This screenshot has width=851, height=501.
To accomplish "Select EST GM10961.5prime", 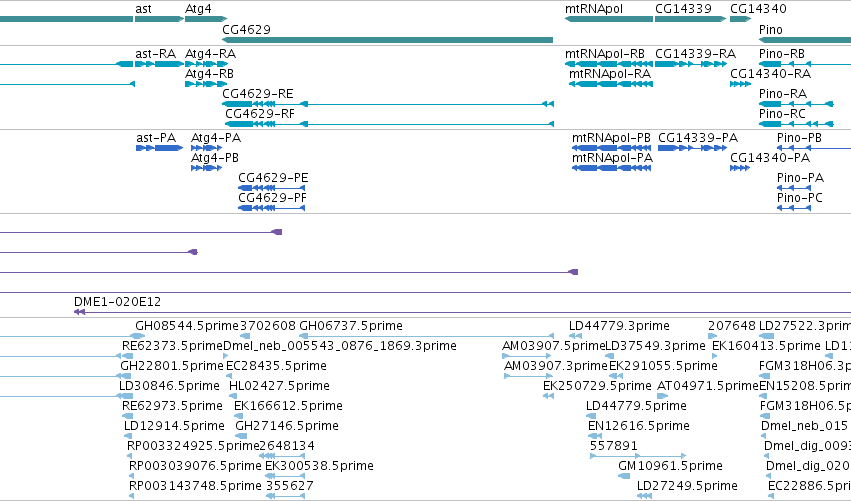I will pyautogui.click(x=670, y=466).
